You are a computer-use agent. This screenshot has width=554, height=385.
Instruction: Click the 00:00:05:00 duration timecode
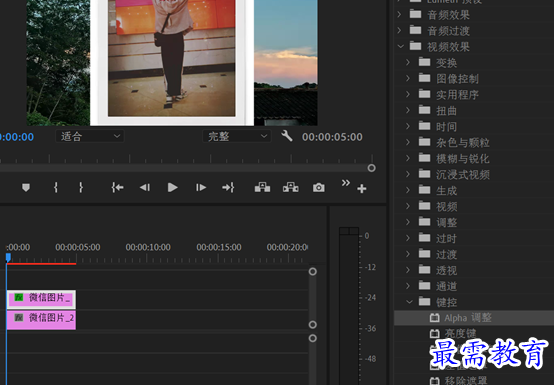click(332, 137)
